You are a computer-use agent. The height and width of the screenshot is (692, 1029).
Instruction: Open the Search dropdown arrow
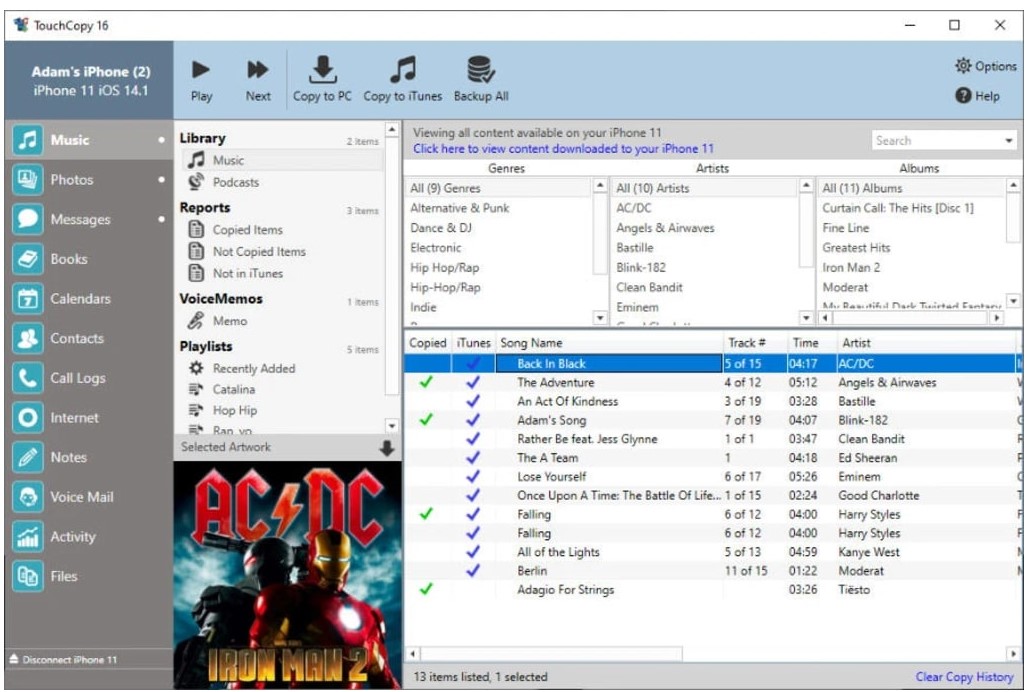[x=1009, y=141]
